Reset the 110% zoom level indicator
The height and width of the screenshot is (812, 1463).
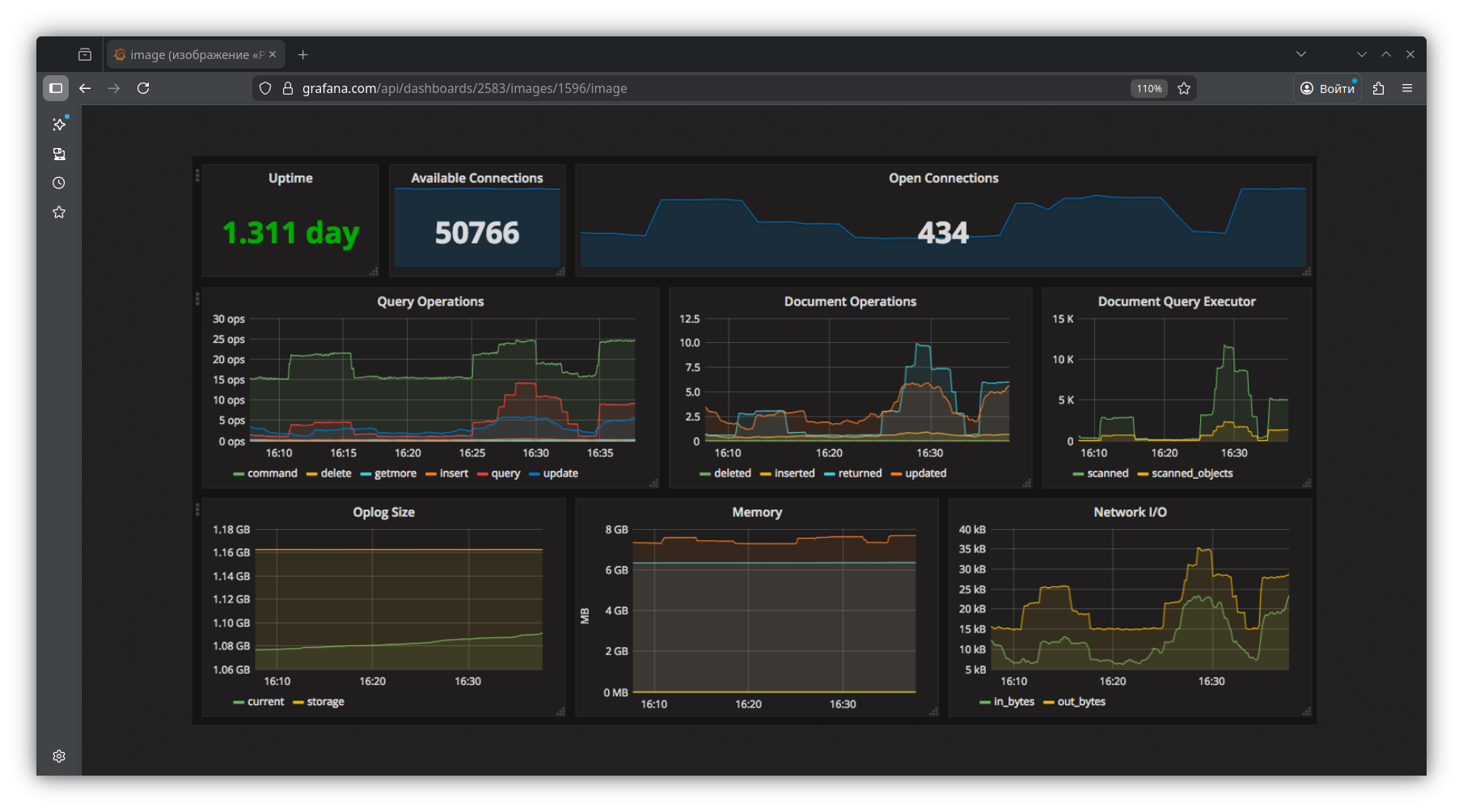[x=1148, y=88]
